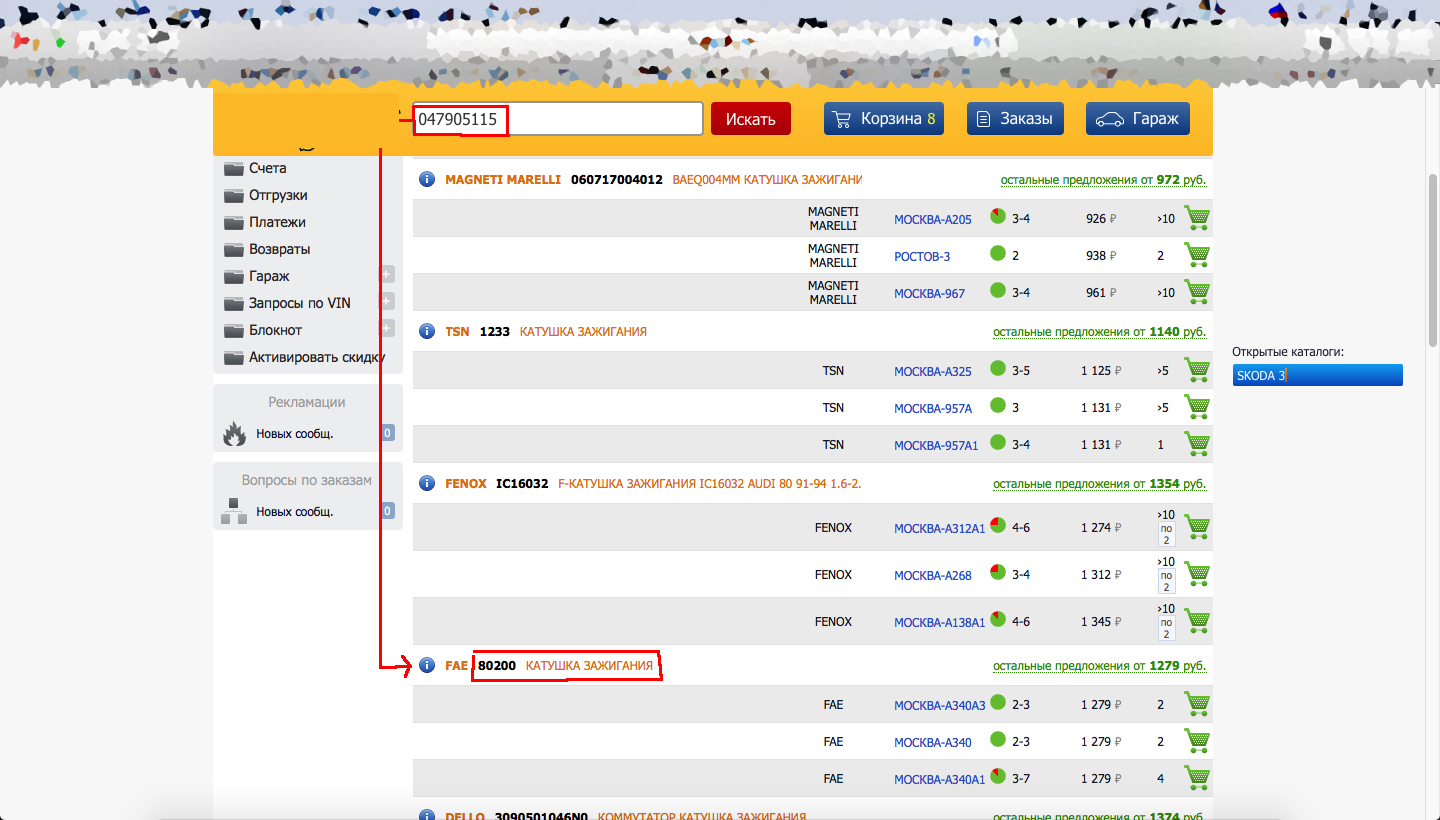This screenshot has width=1440, height=820.
Task: Click article number 060717004012
Action: [x=617, y=180]
